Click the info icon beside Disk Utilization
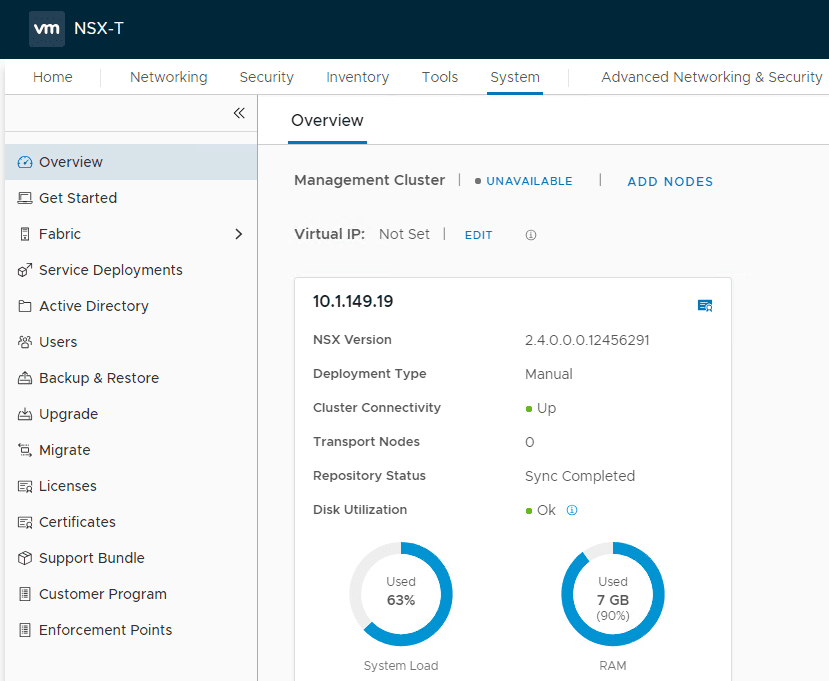Viewport: 829px width, 681px height. coord(571,510)
